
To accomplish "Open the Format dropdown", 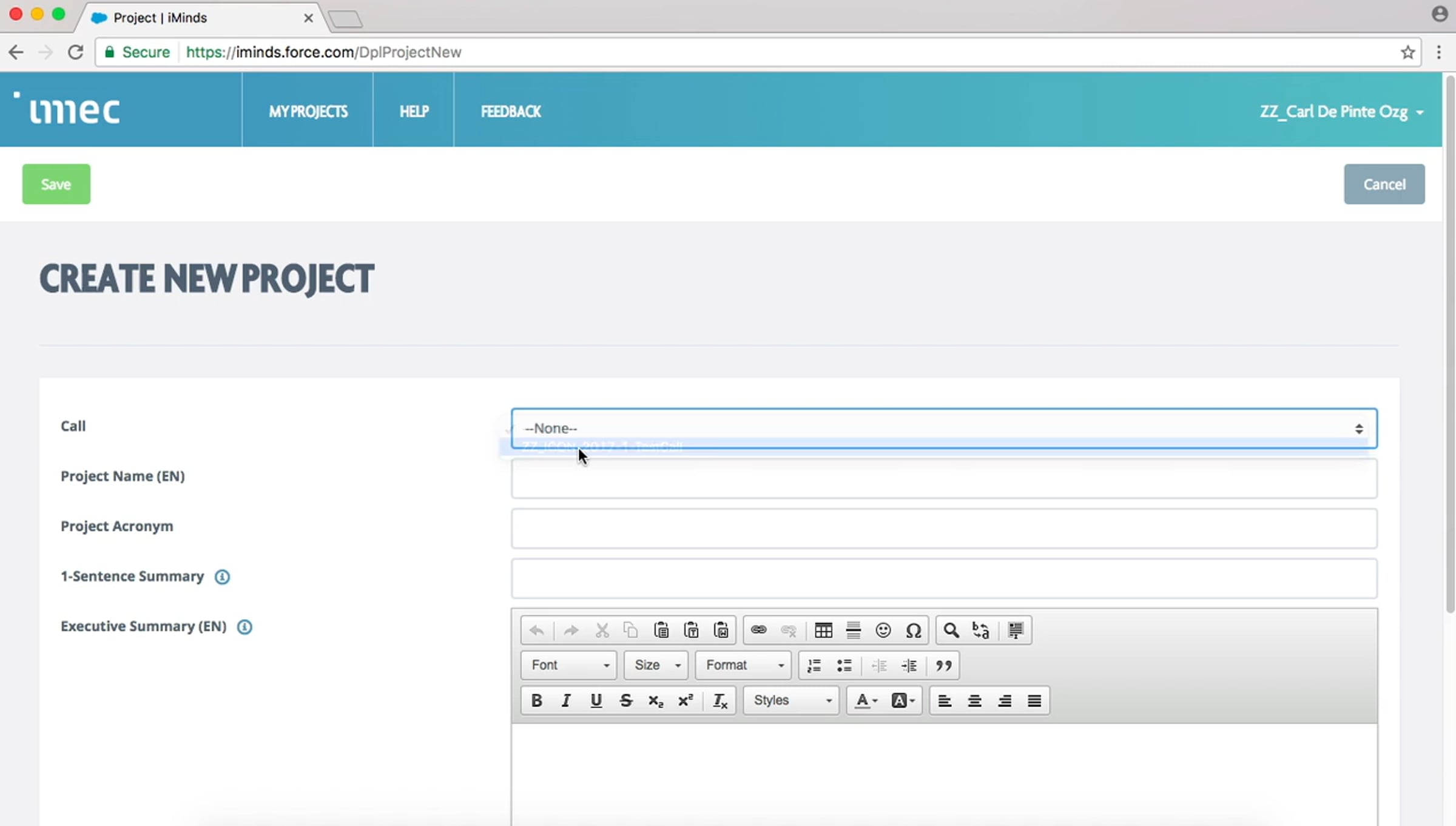I will (x=744, y=666).
